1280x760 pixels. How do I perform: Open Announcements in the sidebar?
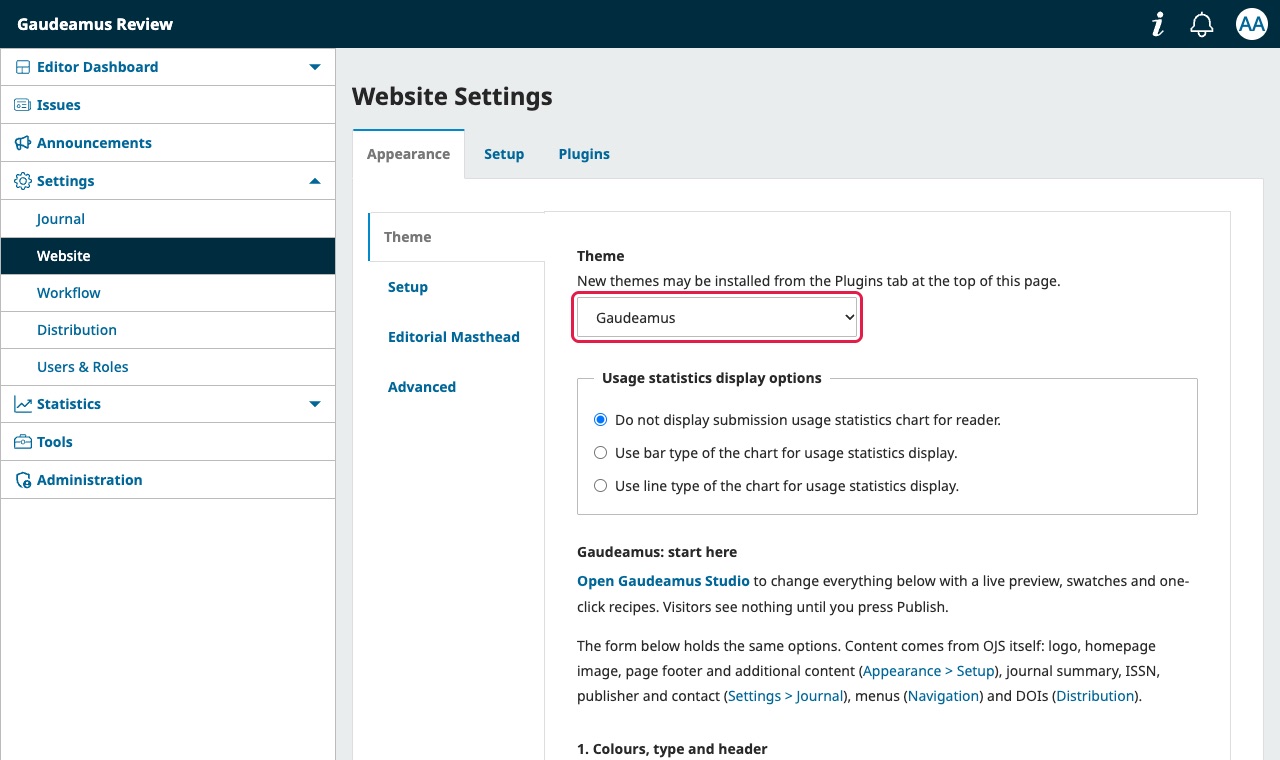[168, 143]
